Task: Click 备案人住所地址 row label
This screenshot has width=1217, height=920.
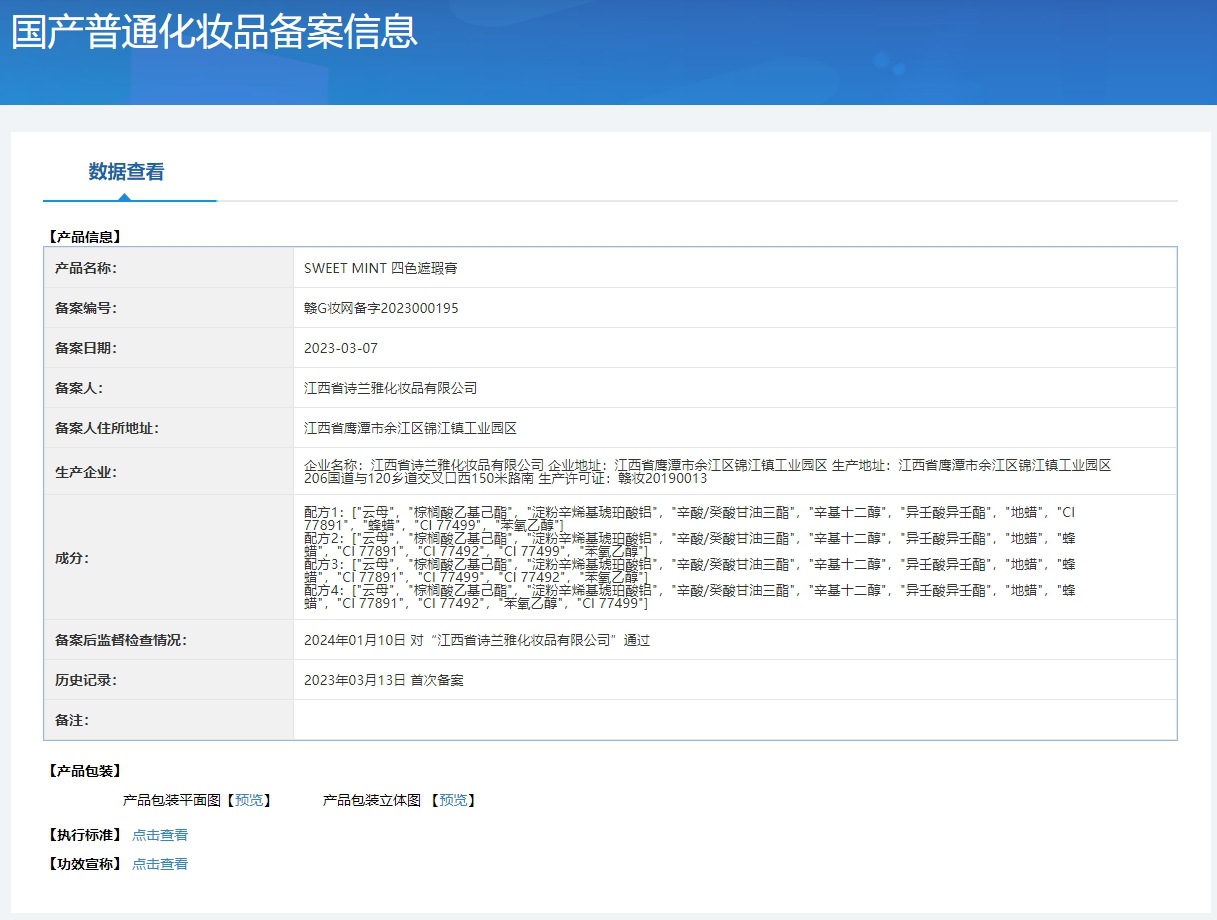Action: [x=107, y=428]
